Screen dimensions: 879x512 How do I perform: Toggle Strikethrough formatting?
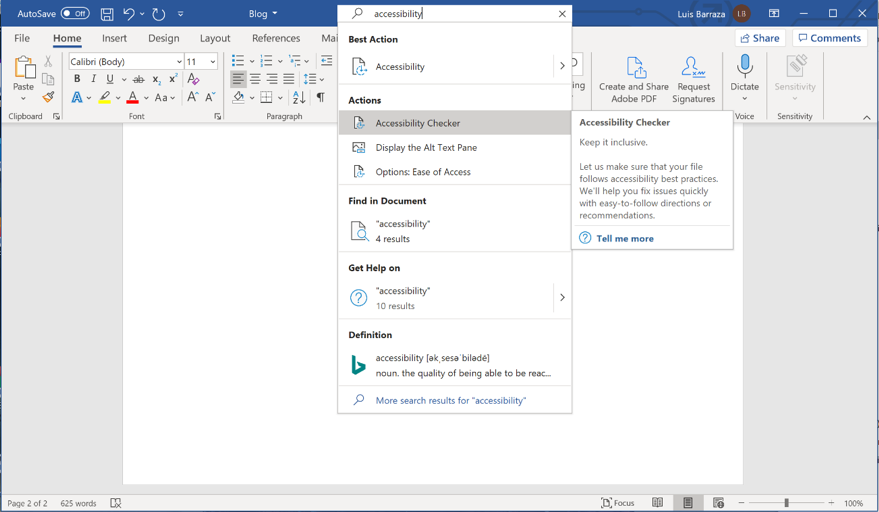coord(138,79)
